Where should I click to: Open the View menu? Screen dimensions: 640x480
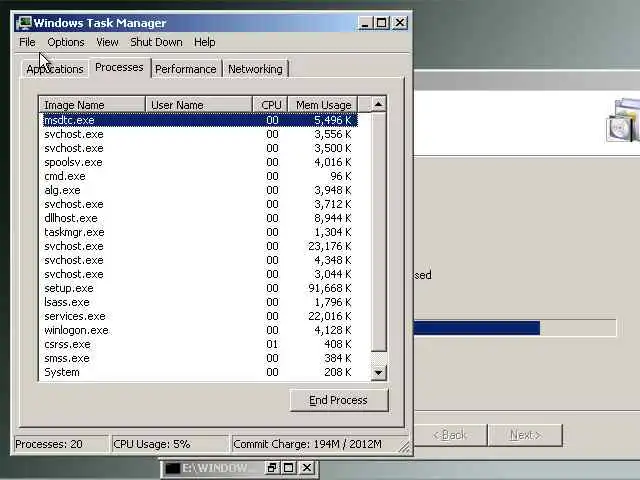107,42
